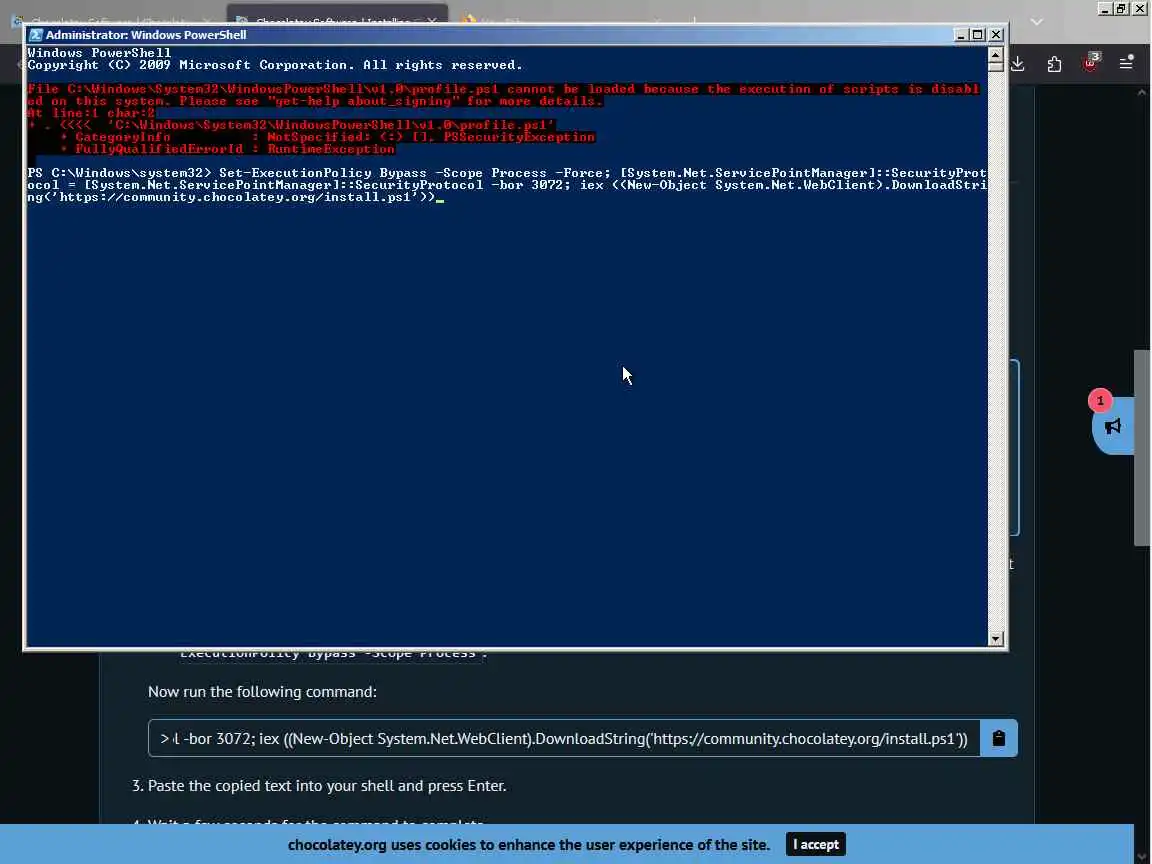Click PowerShell scrollbar up arrow
The height and width of the screenshot is (864, 1152).
pyautogui.click(x=996, y=54)
